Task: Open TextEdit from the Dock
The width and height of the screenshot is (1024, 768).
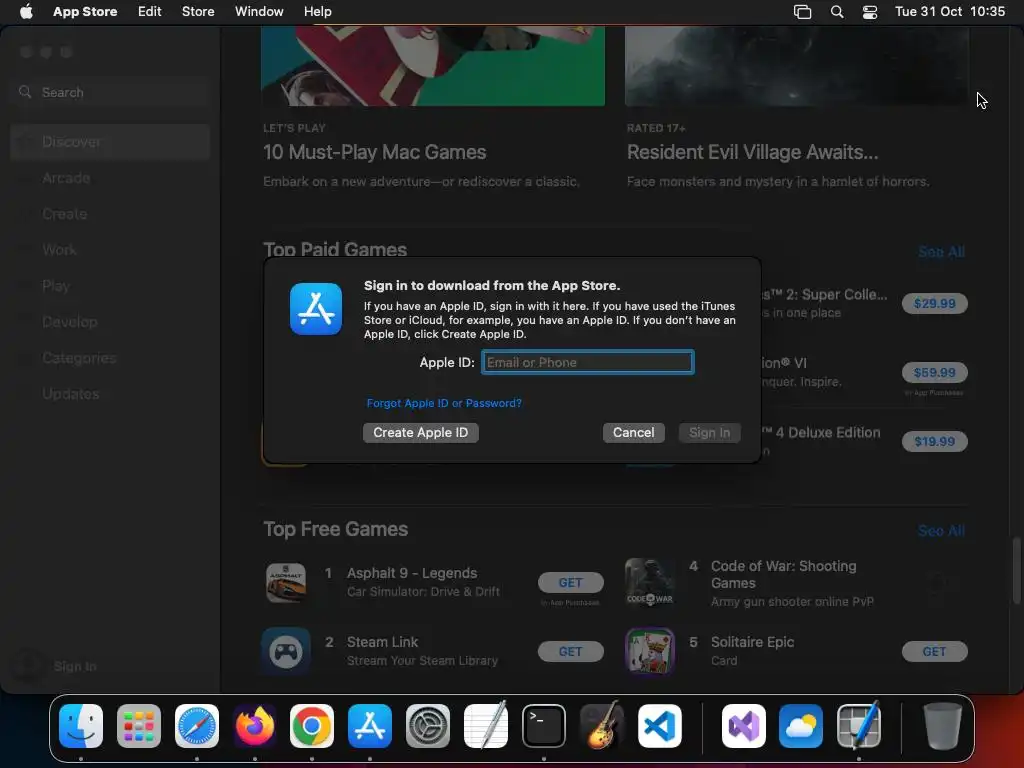Action: pyautogui.click(x=486, y=726)
